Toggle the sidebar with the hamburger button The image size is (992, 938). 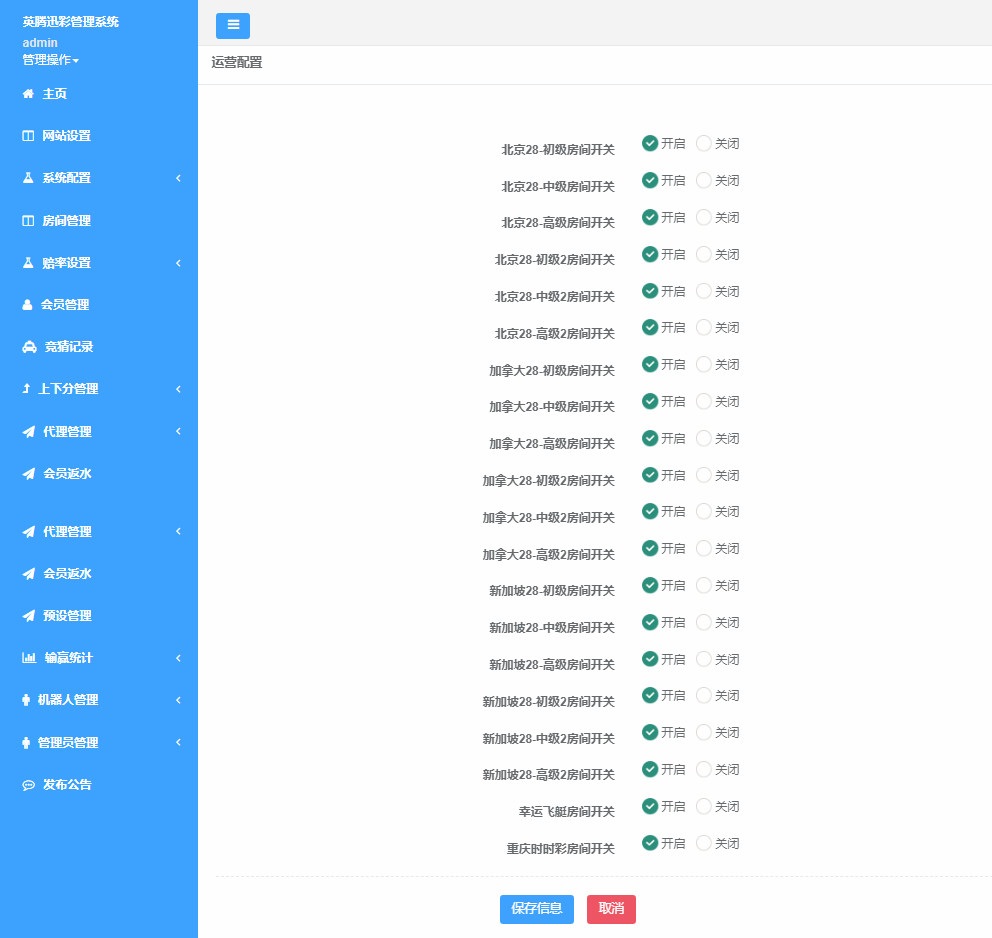(233, 26)
